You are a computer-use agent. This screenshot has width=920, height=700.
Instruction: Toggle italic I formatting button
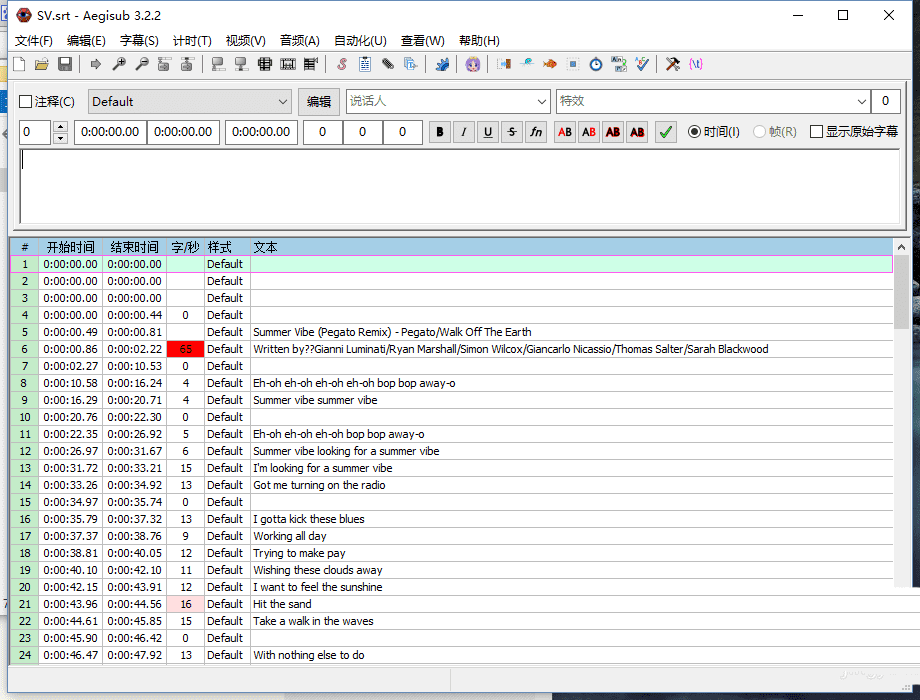pyautogui.click(x=464, y=132)
